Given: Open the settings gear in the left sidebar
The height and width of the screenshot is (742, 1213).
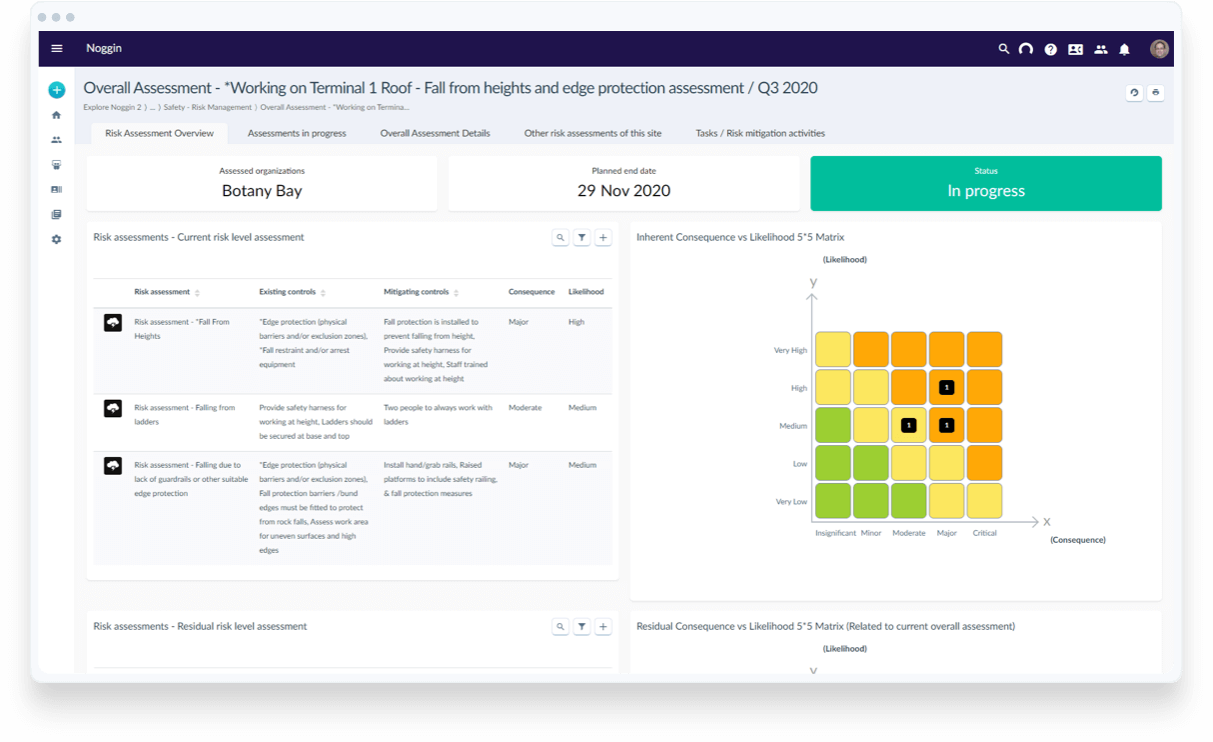Looking at the screenshot, I should [x=56, y=239].
